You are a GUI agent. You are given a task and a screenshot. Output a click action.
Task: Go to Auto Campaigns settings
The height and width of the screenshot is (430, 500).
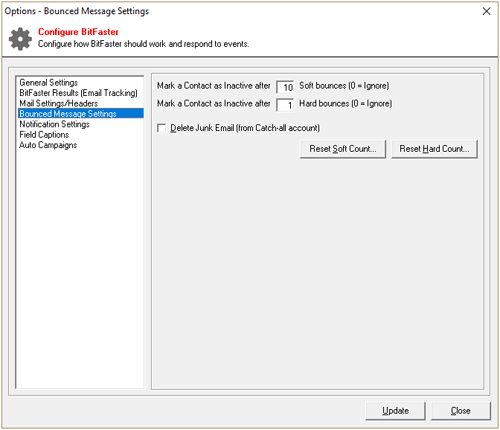48,145
